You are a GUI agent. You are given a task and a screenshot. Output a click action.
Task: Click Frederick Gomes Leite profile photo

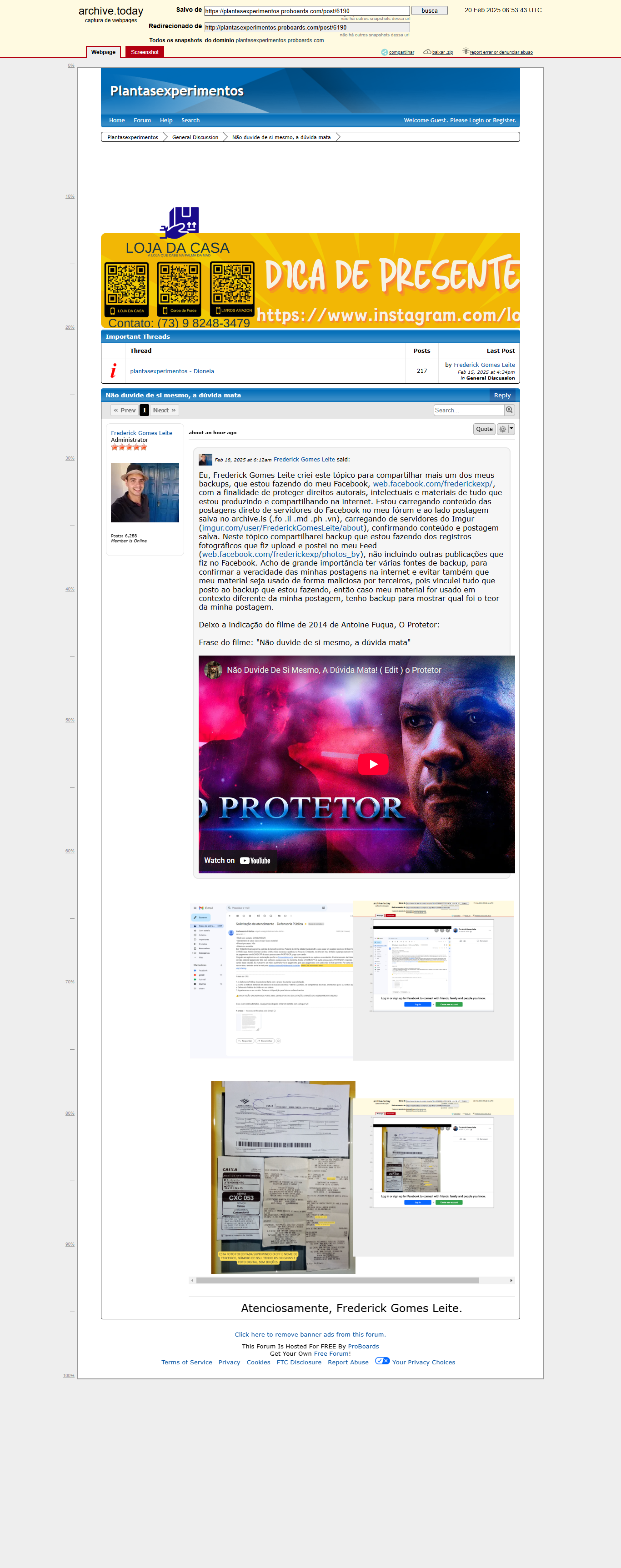pos(145,492)
